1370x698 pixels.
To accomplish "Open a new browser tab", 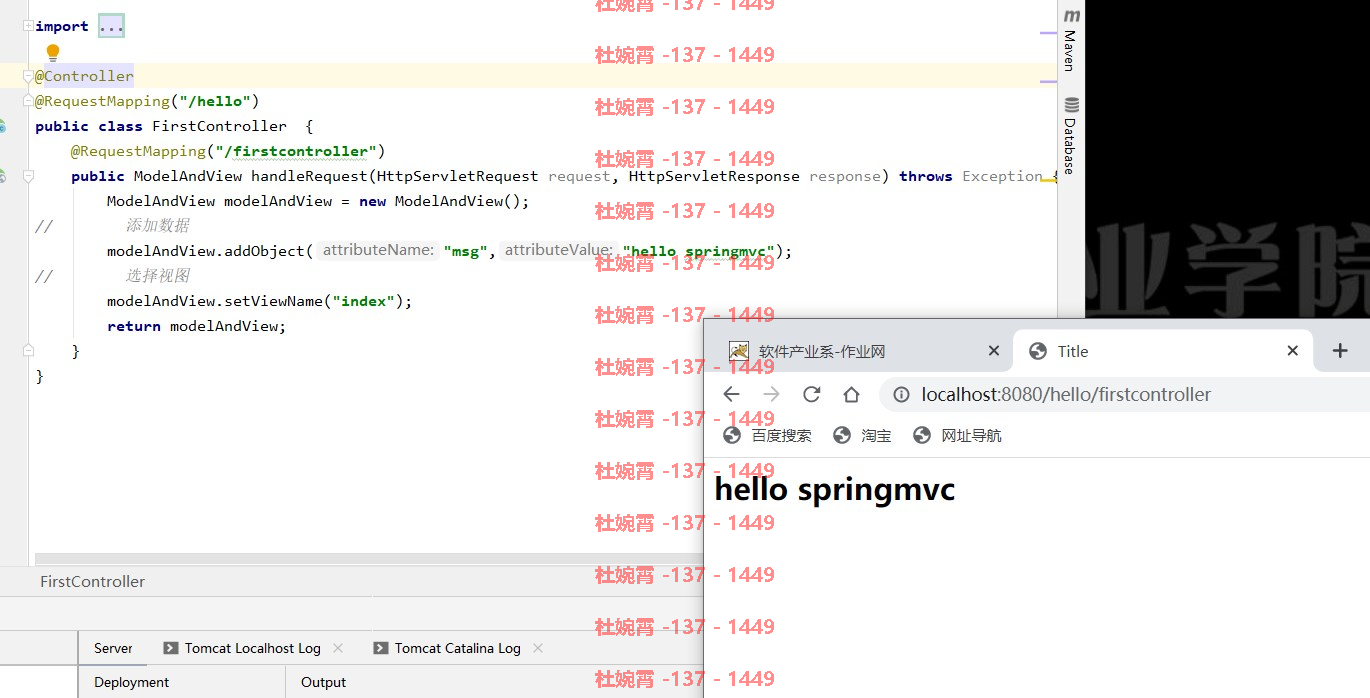I will coord(1340,350).
